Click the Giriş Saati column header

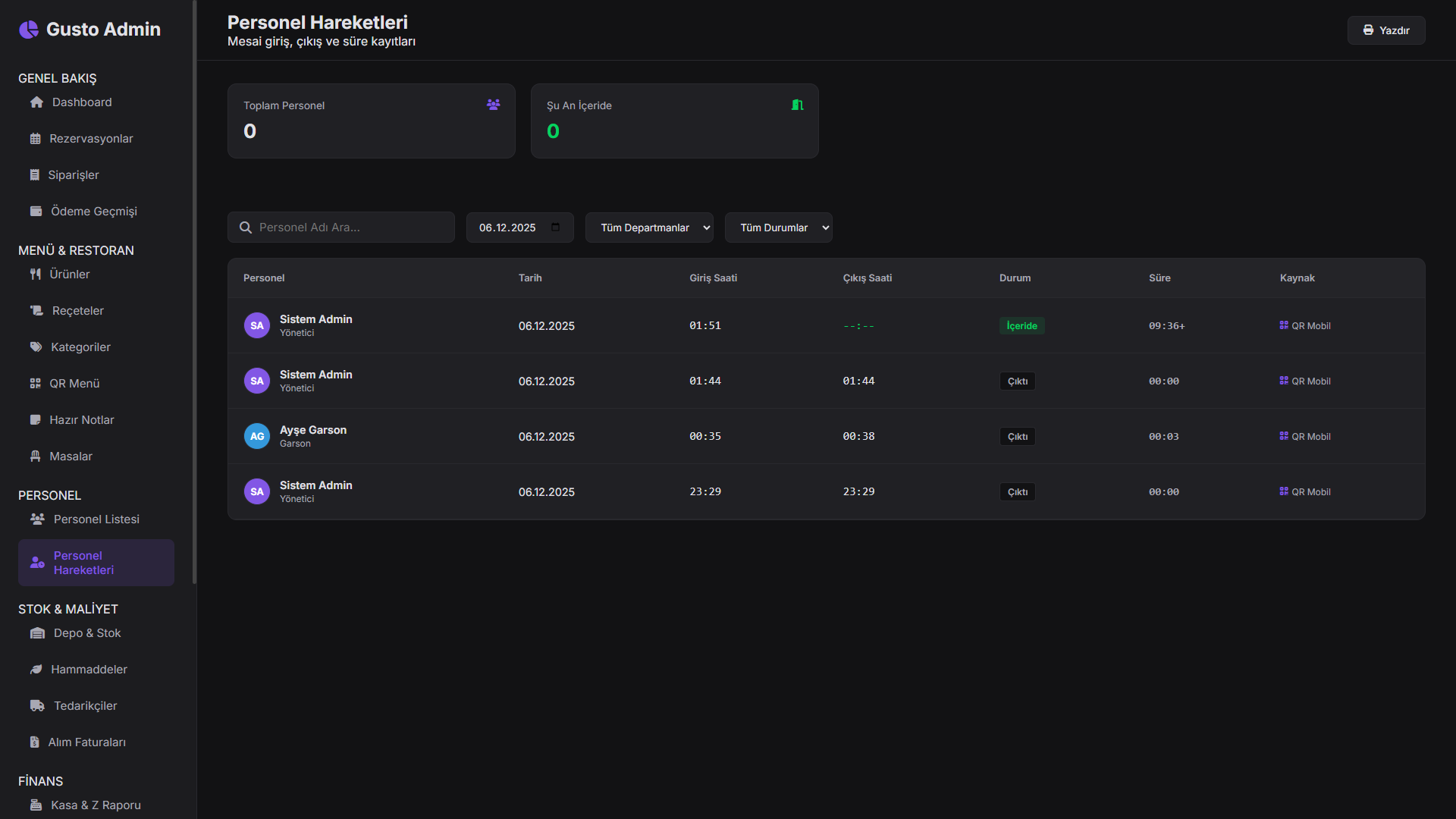point(713,278)
